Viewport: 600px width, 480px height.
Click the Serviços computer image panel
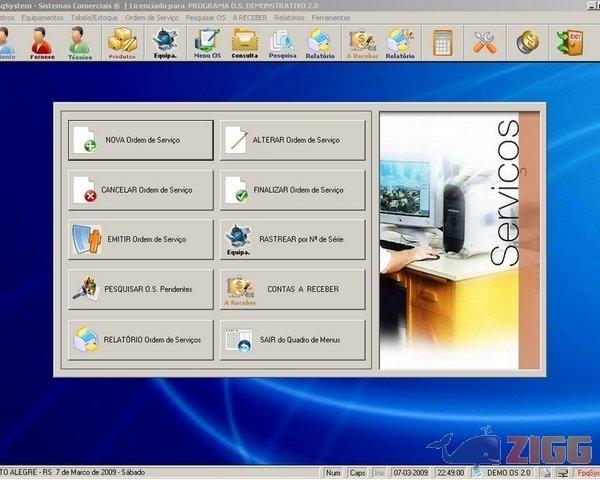pyautogui.click(x=460, y=240)
